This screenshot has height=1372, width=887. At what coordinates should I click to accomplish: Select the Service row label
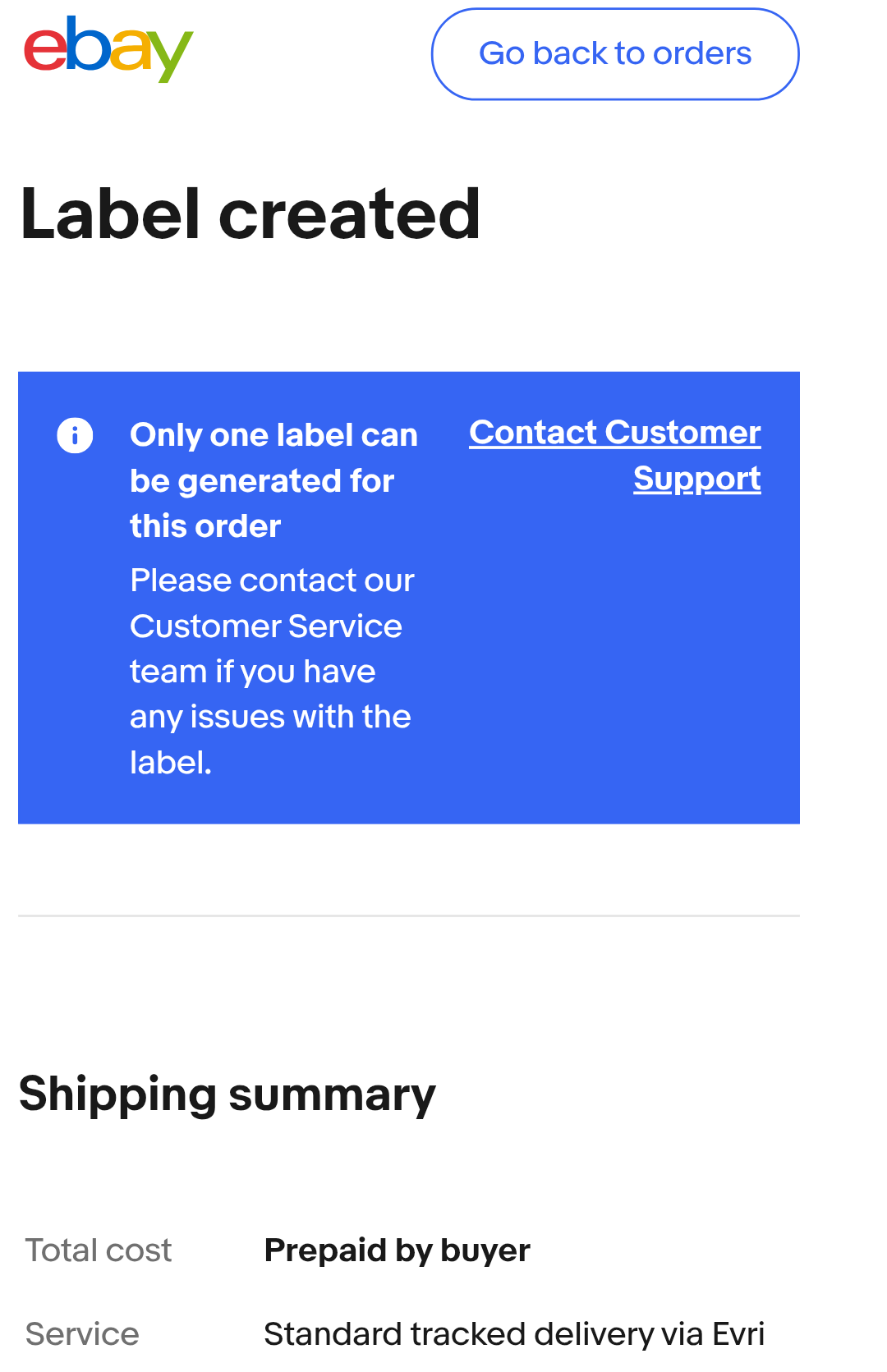pos(82,1334)
